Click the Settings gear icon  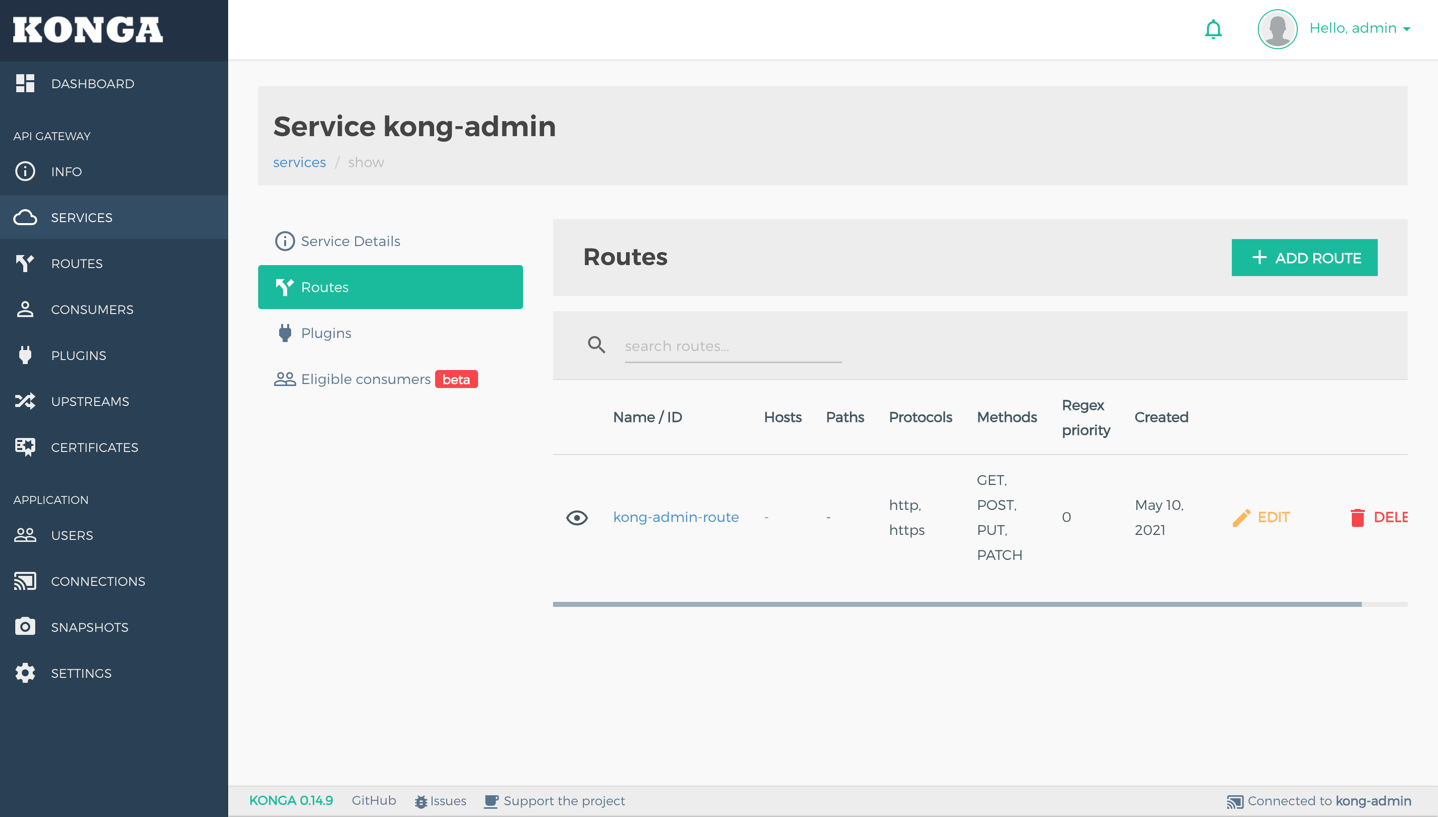coord(25,674)
